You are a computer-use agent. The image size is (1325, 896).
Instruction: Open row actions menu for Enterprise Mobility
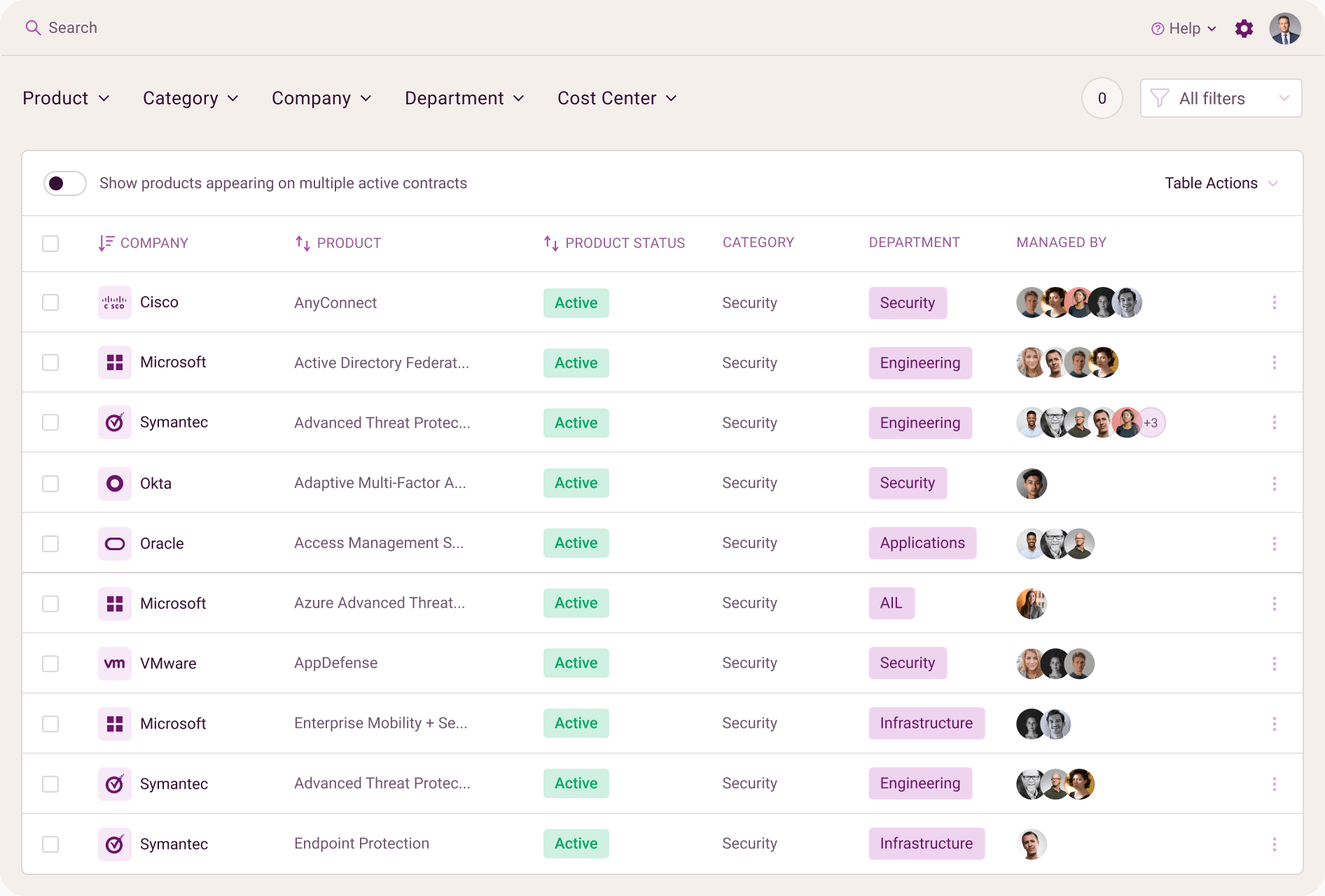(1275, 724)
